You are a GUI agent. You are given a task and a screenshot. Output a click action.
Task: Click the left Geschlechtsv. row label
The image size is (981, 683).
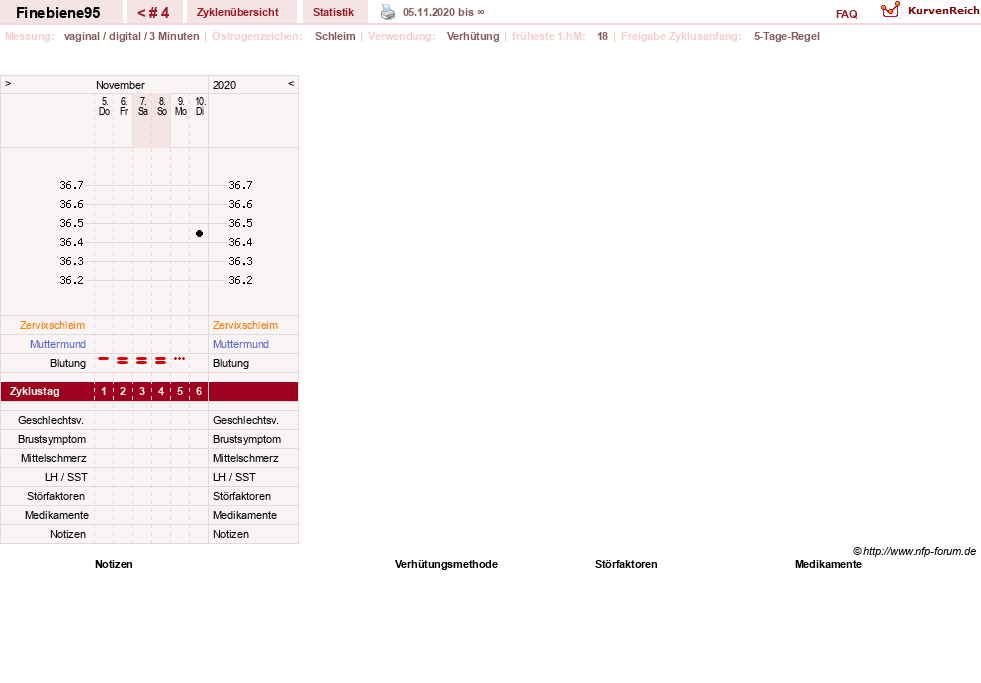coord(51,420)
